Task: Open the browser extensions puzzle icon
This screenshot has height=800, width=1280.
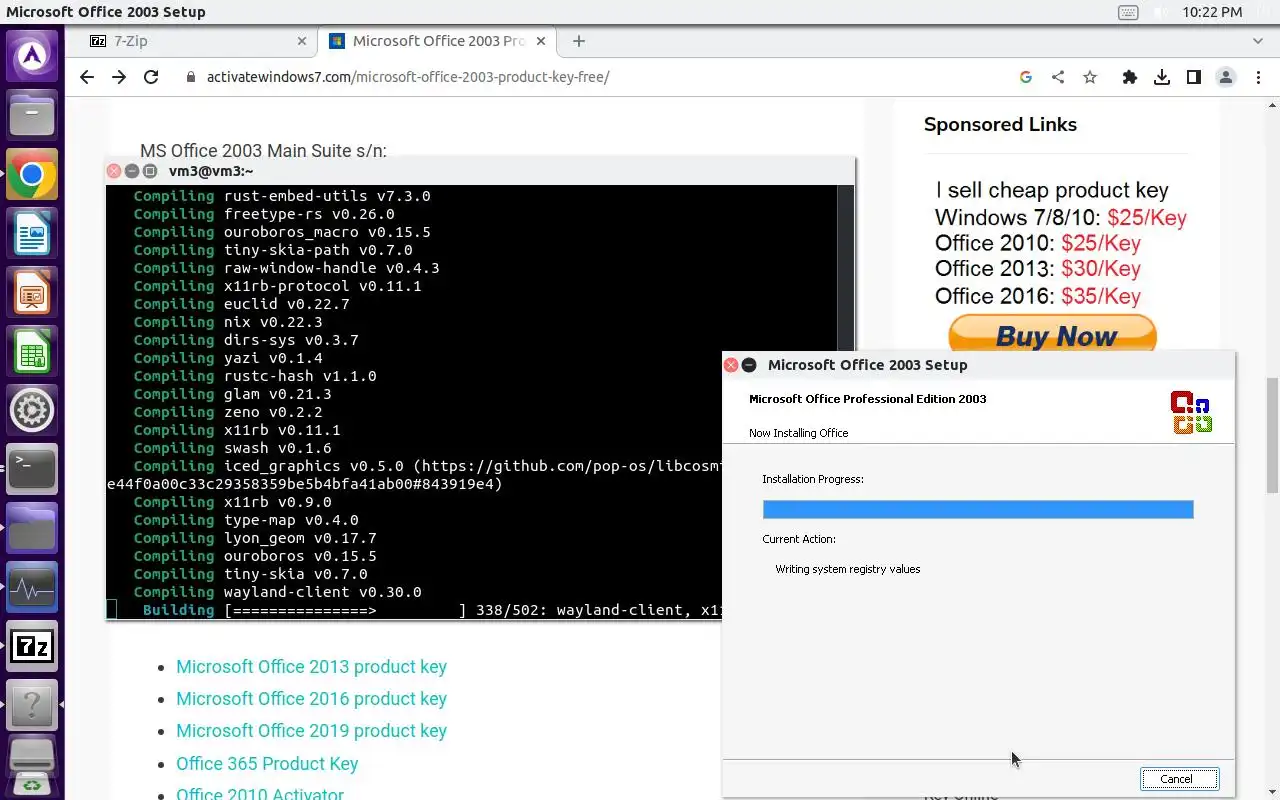Action: (1130, 77)
